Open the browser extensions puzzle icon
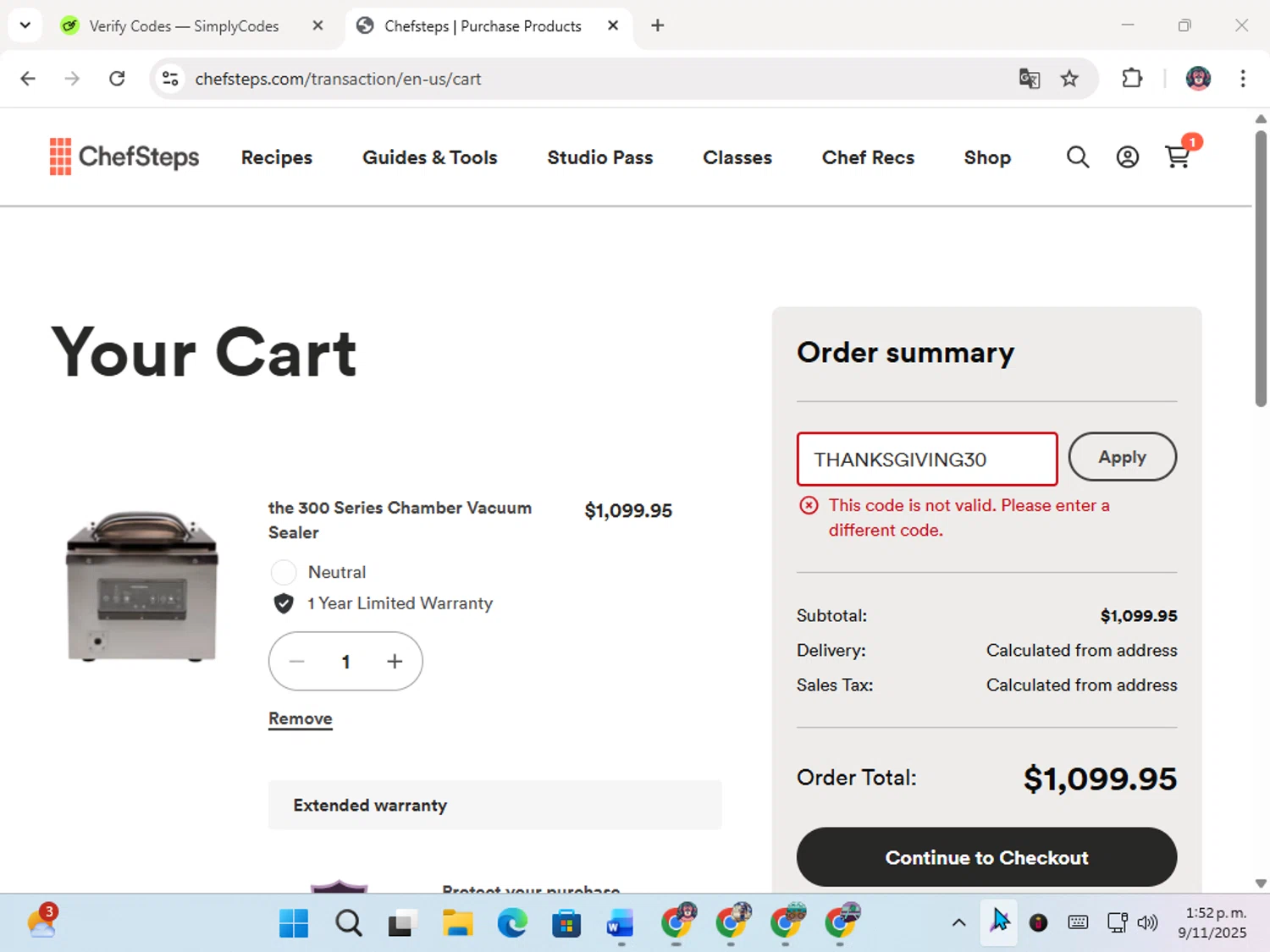1270x952 pixels. [x=1132, y=79]
